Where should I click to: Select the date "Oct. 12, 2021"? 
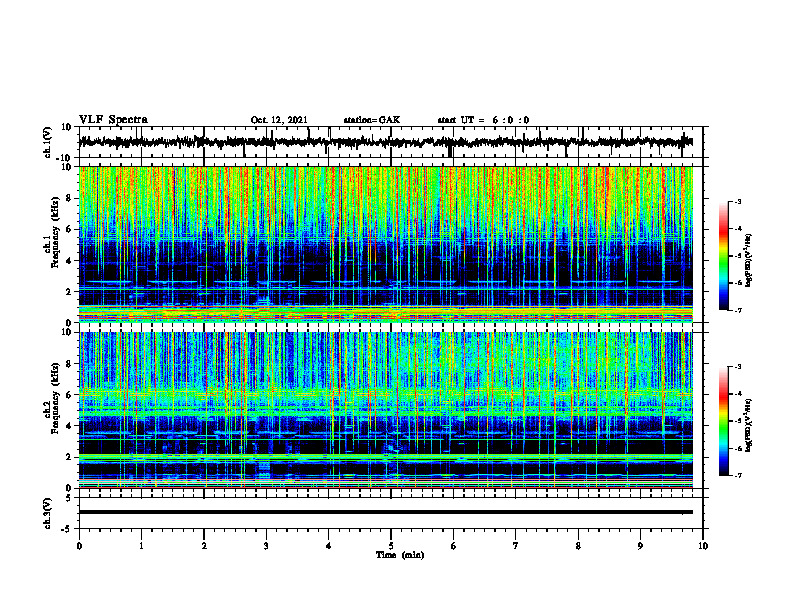click(x=279, y=120)
